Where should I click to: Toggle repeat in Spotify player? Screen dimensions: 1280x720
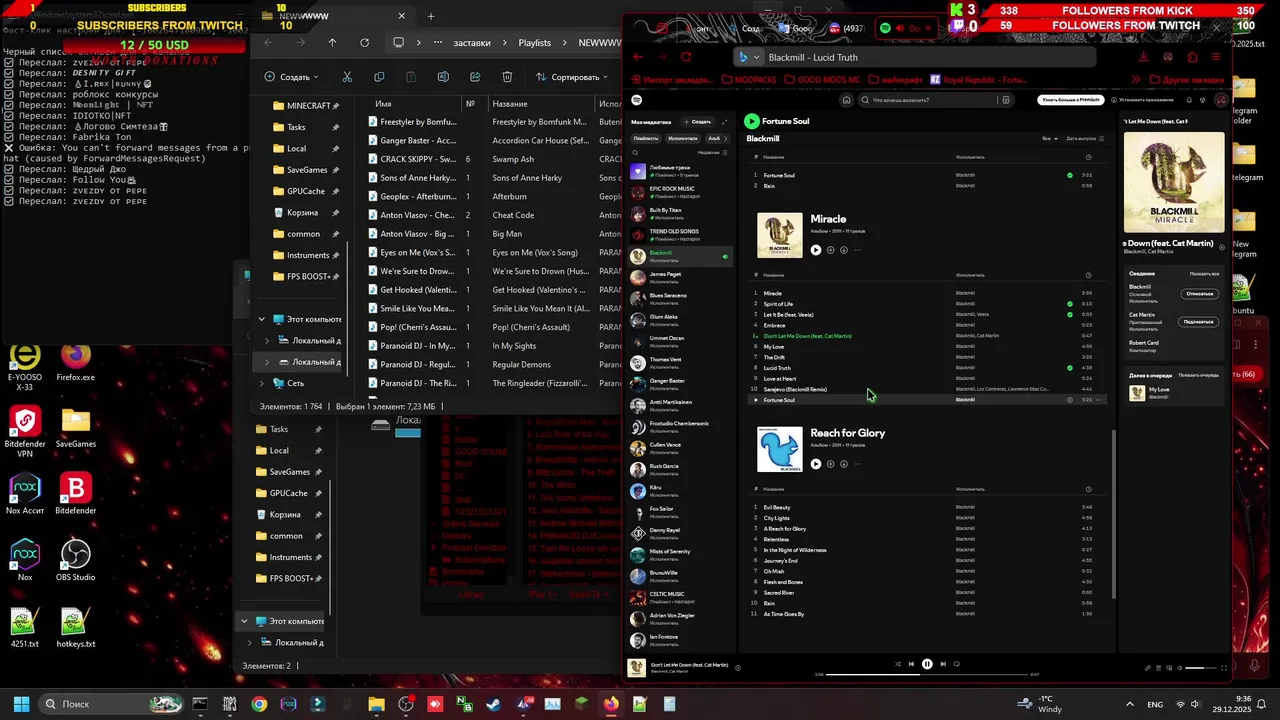click(957, 664)
